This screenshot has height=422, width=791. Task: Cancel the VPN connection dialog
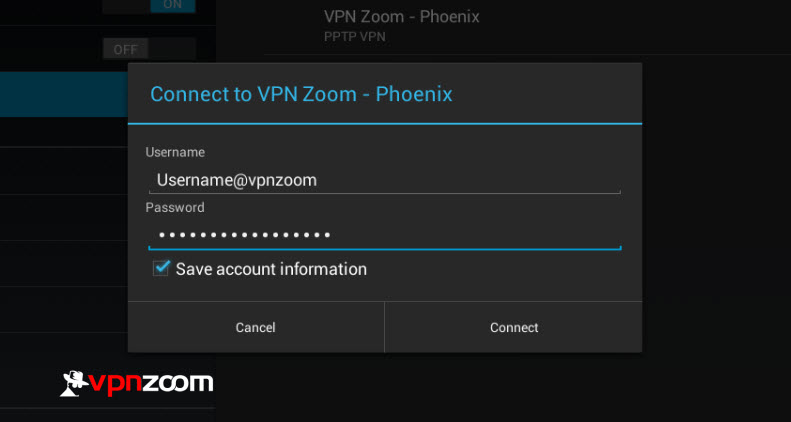(x=256, y=327)
